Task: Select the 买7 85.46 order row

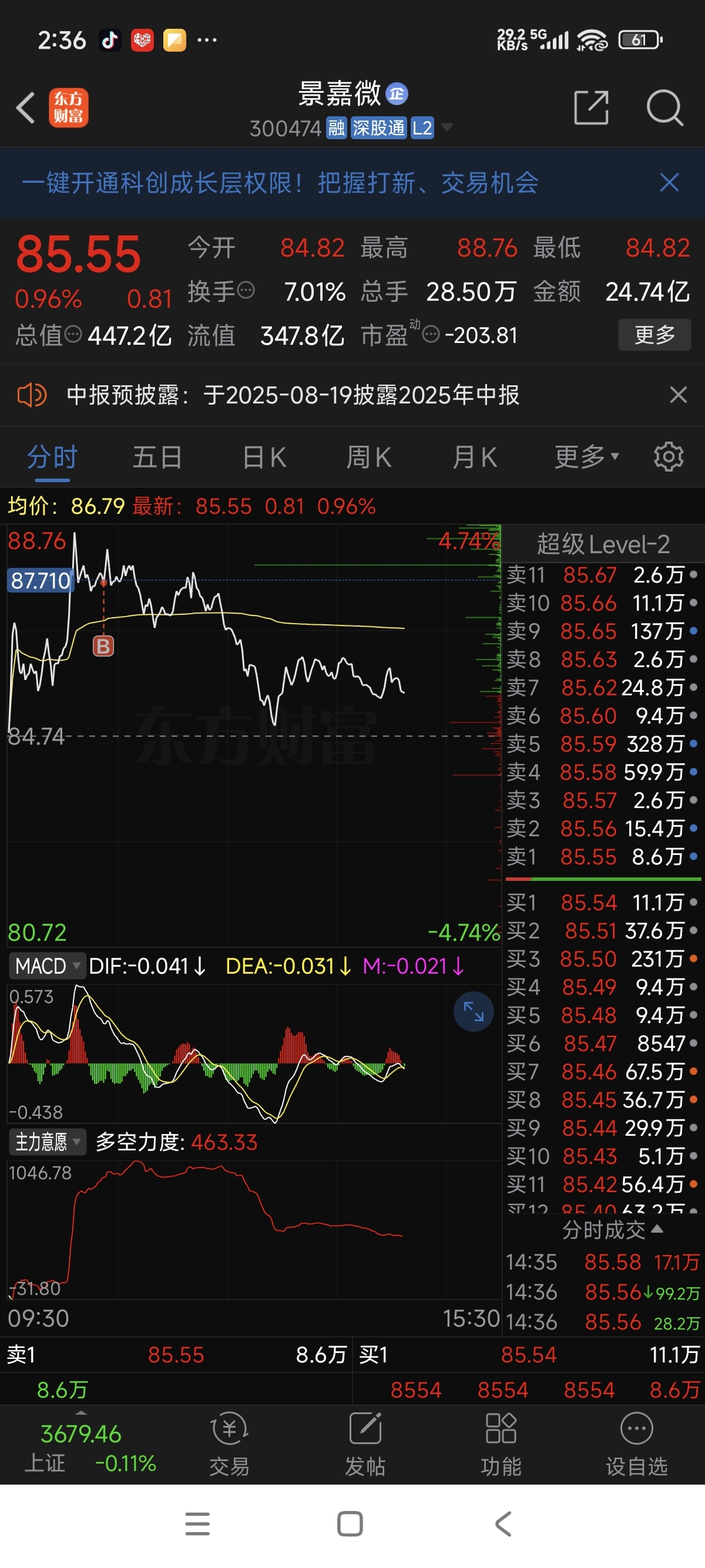Action: 602,1071
